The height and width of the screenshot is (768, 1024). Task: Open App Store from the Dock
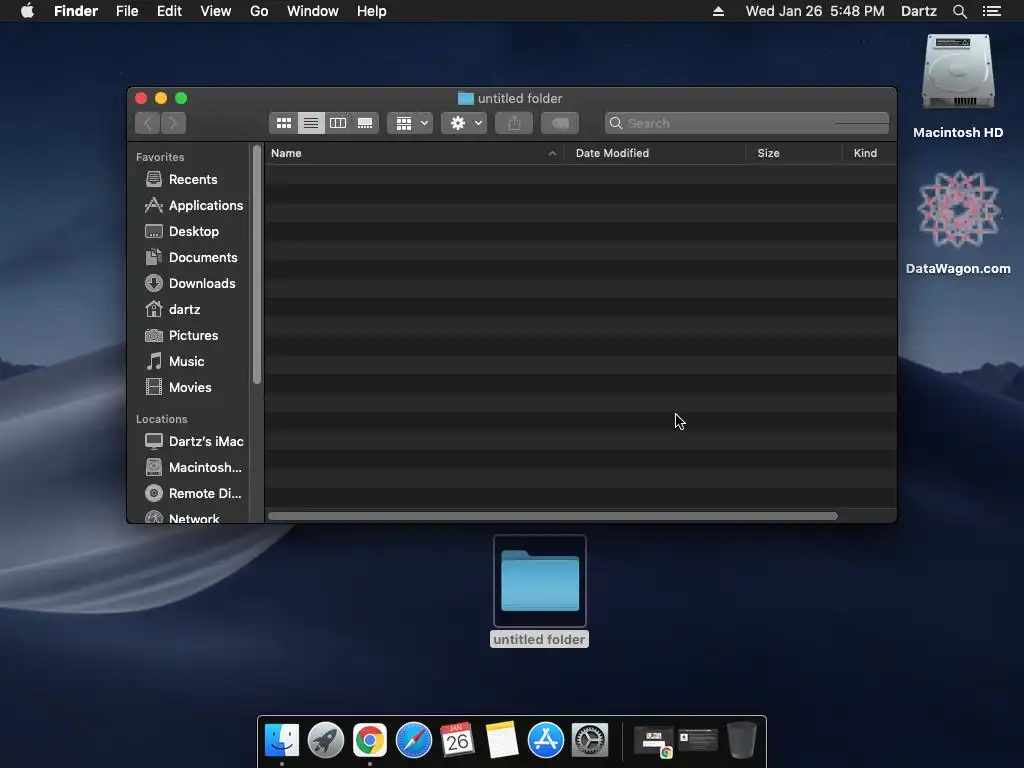(x=545, y=740)
